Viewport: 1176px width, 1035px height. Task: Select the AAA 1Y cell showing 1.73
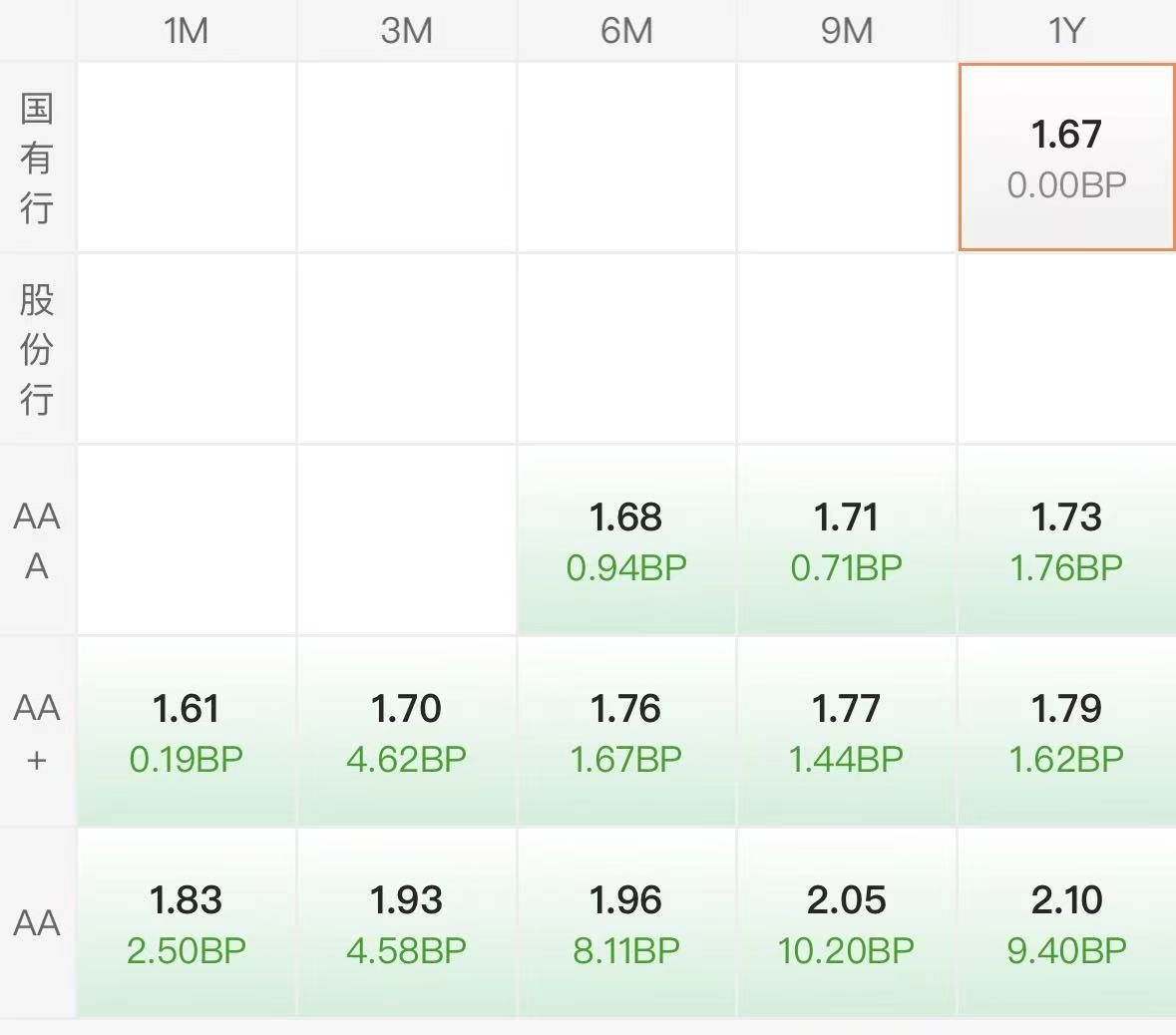tap(1066, 540)
